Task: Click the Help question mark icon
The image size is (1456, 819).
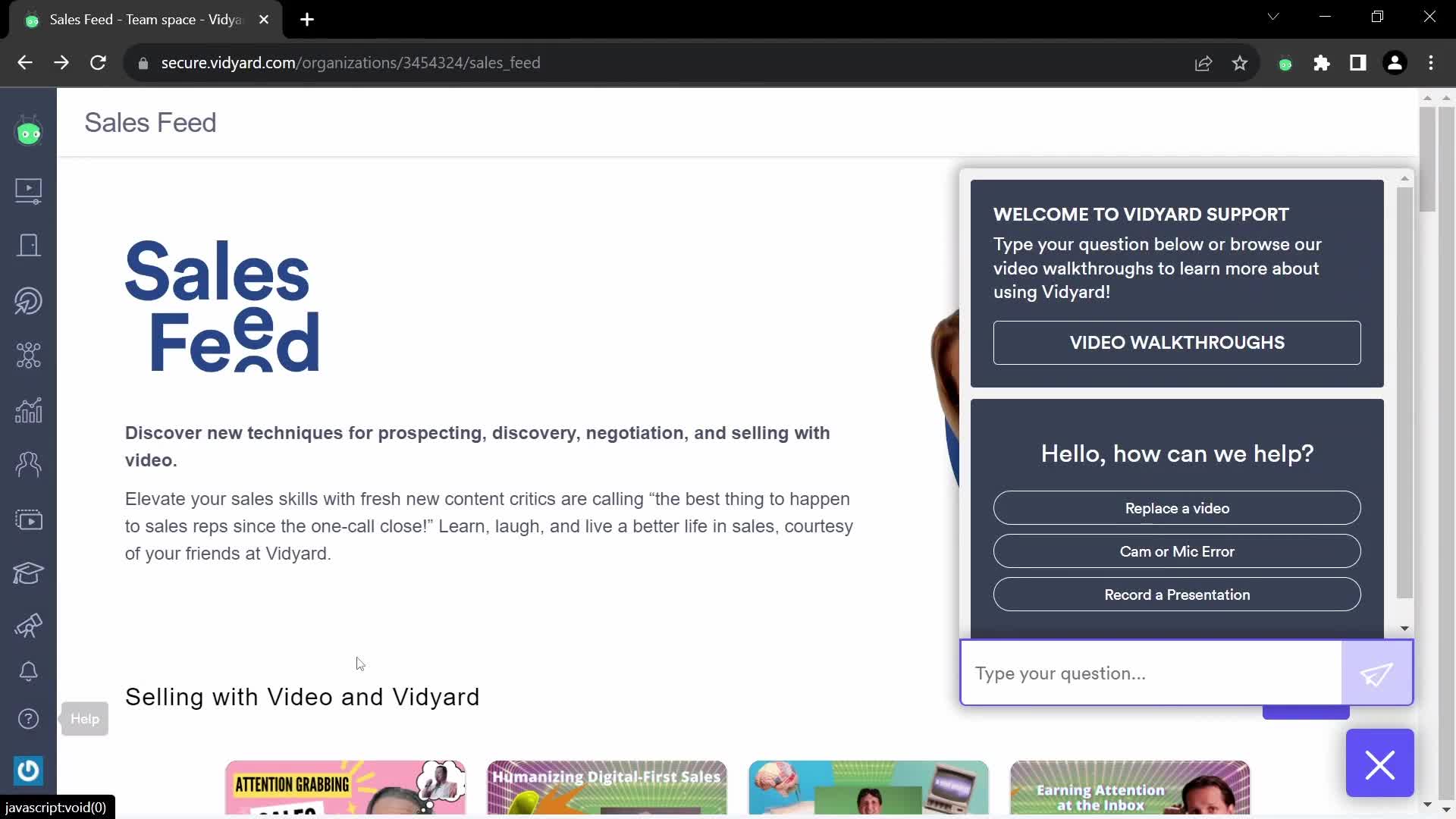Action: tap(29, 719)
